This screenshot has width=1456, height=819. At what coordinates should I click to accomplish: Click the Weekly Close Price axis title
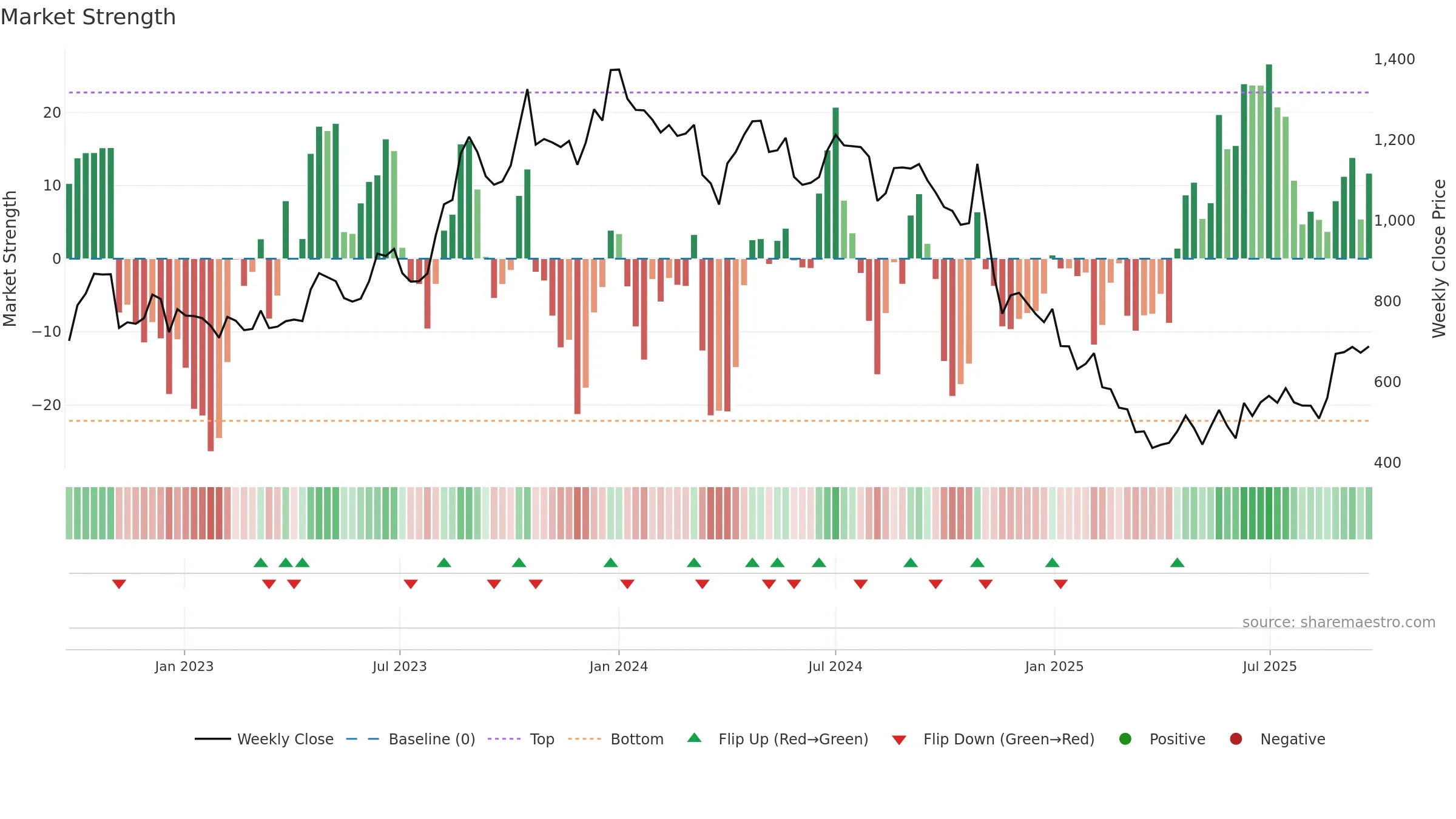click(1439, 258)
